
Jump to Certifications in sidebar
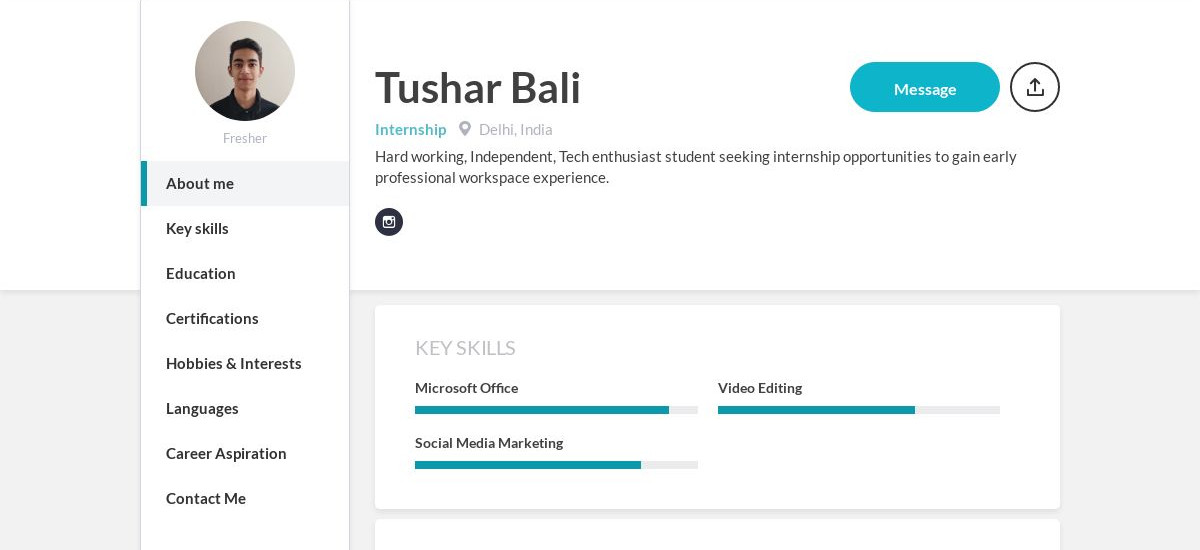[x=212, y=319]
